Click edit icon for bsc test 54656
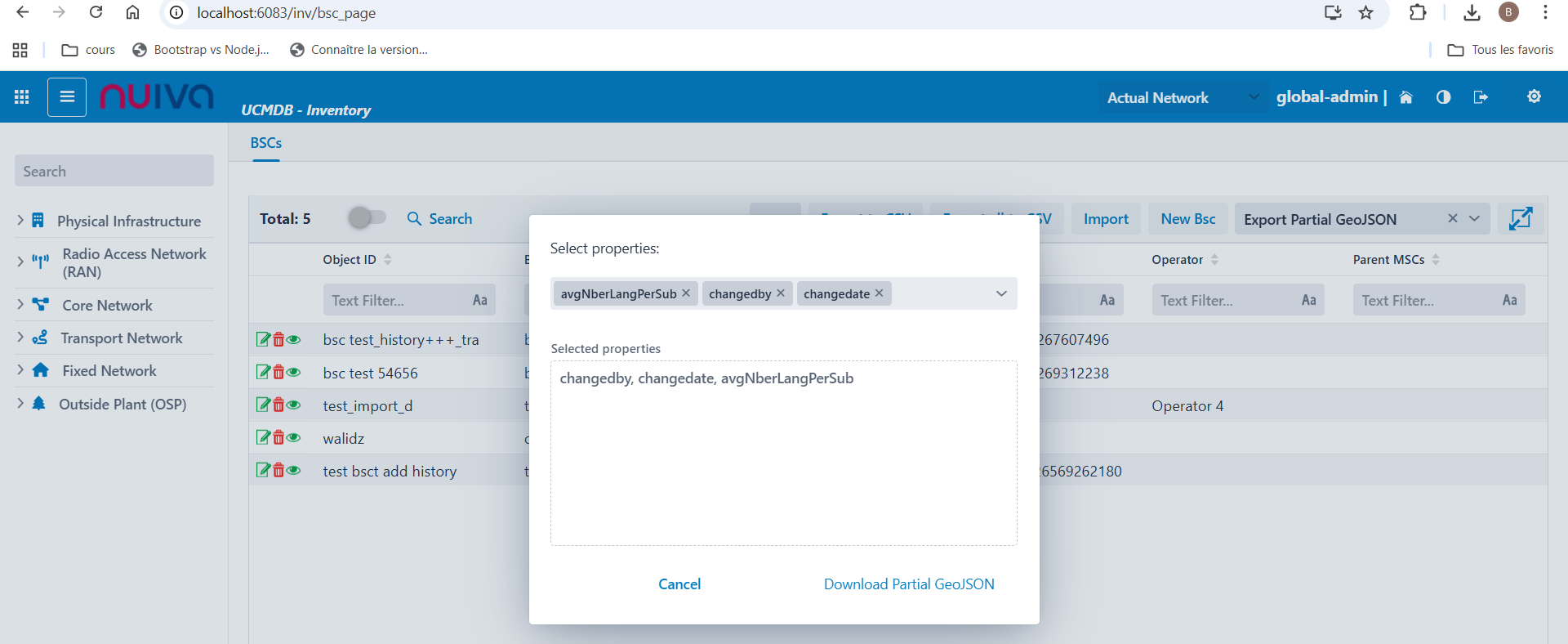Image resolution: width=1568 pixels, height=644 pixels. [263, 373]
